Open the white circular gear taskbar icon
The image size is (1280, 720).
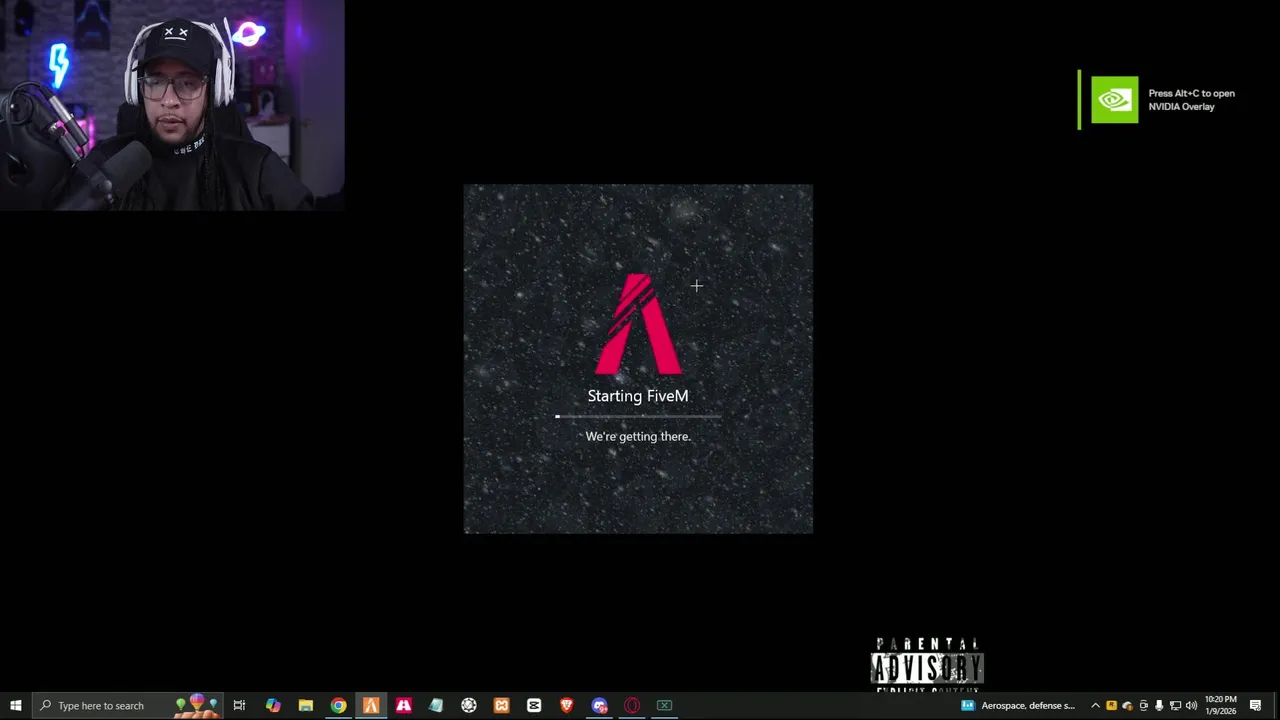469,705
